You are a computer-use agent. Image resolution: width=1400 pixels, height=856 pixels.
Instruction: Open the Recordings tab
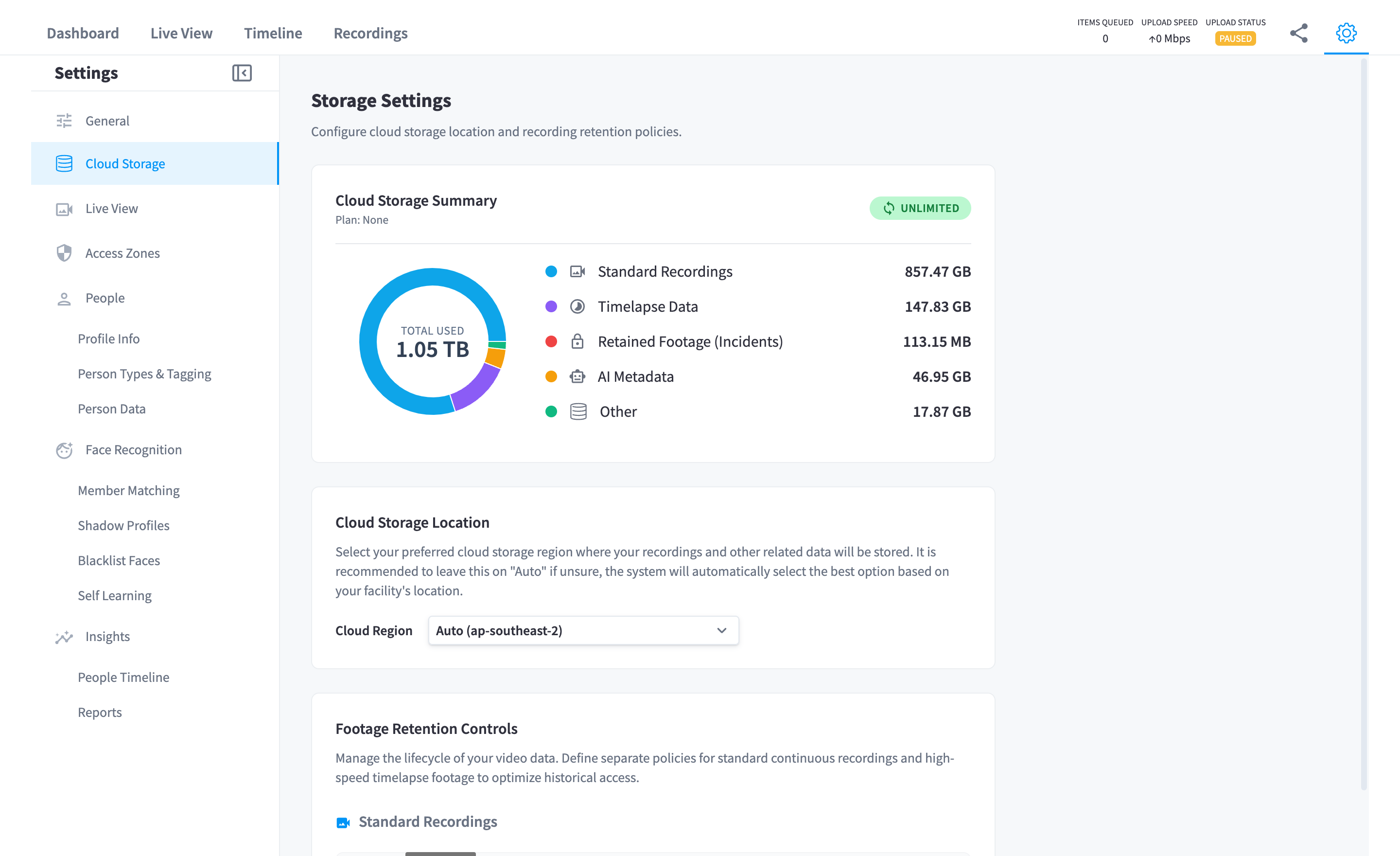coord(370,33)
